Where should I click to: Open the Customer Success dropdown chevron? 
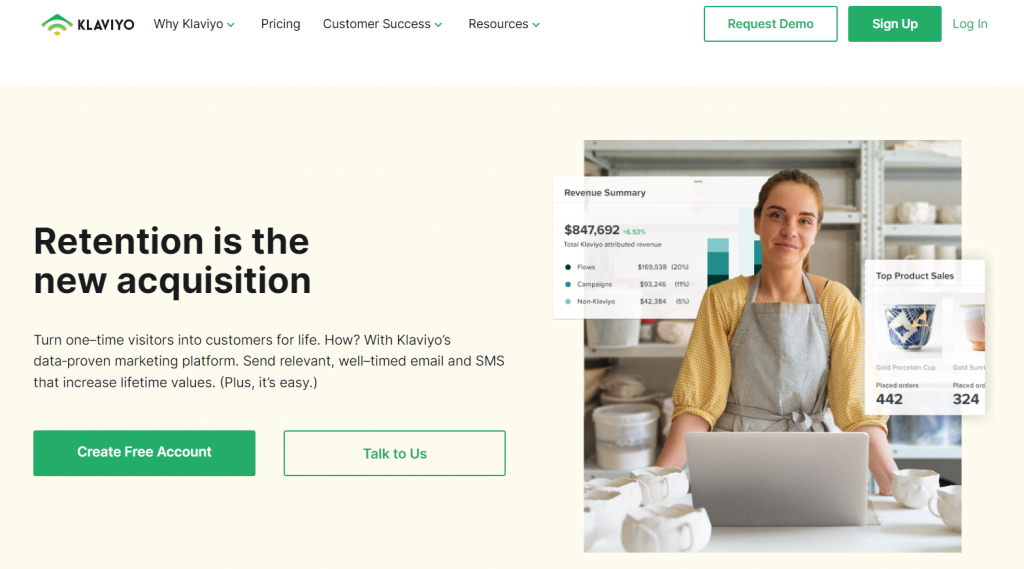coord(438,25)
